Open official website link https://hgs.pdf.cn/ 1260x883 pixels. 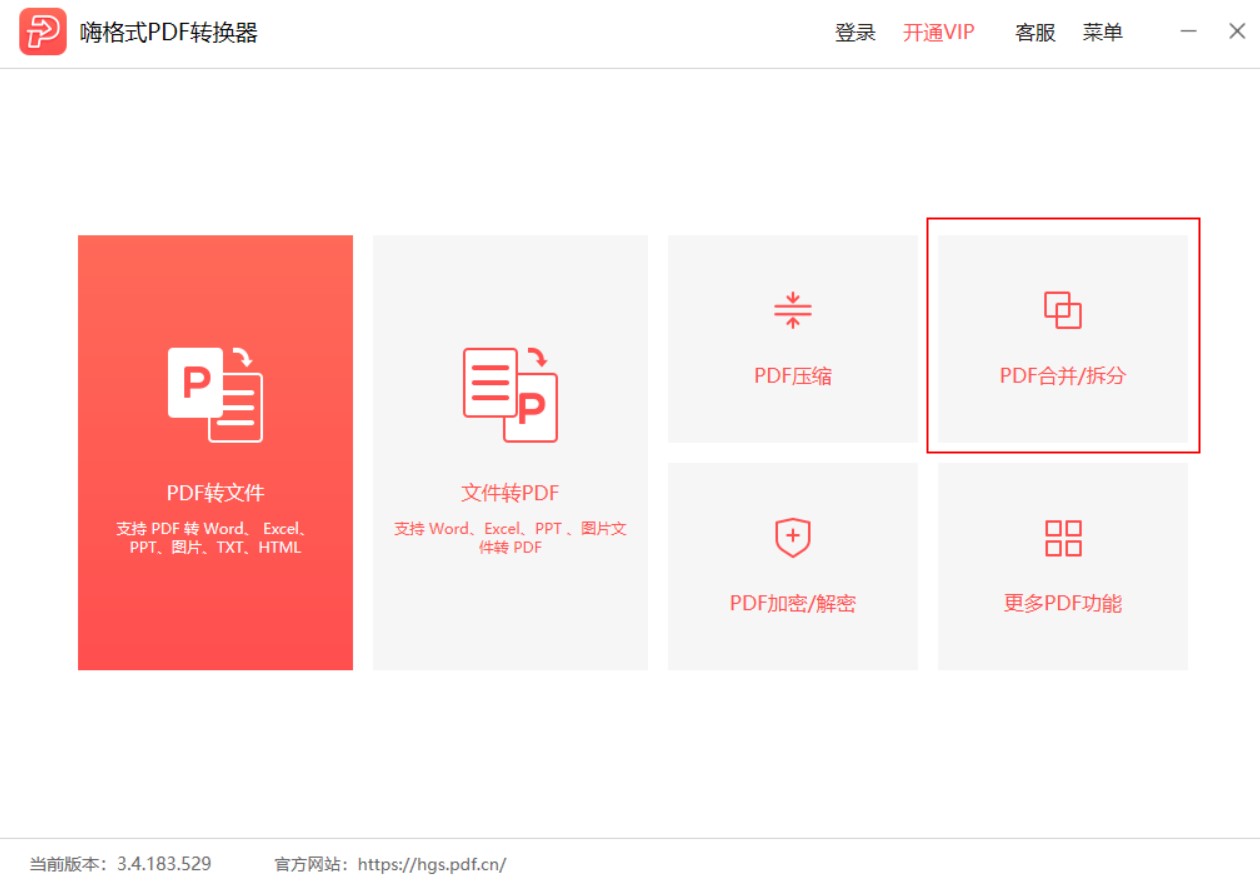coord(432,864)
